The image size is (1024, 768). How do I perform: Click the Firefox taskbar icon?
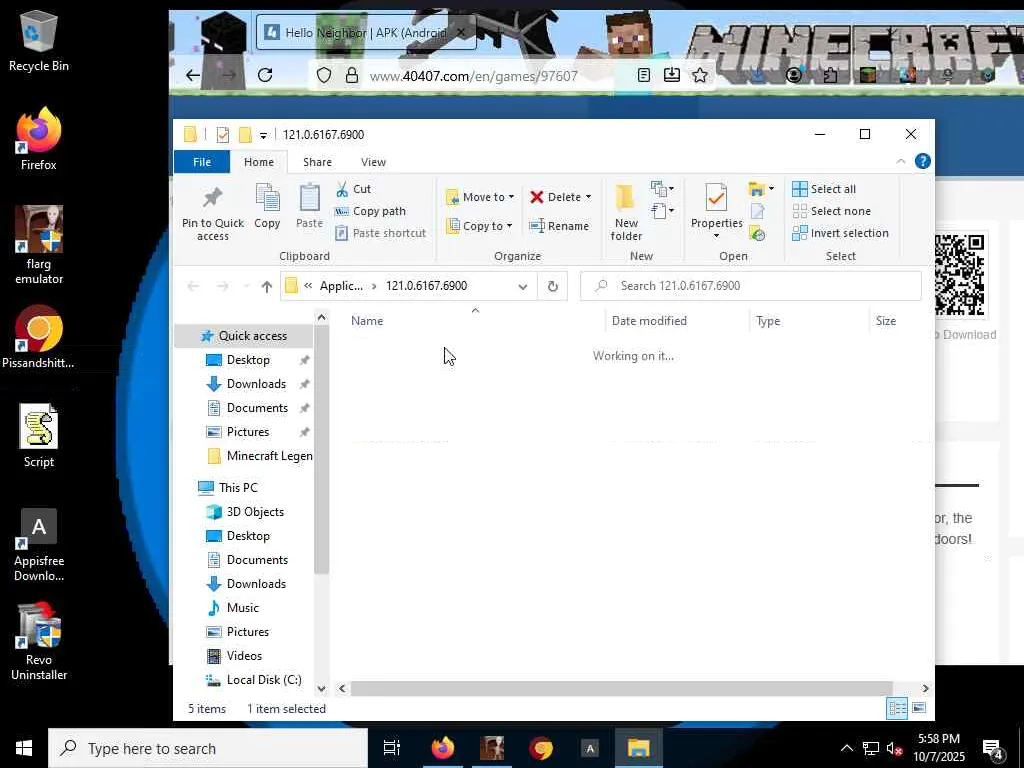443,748
